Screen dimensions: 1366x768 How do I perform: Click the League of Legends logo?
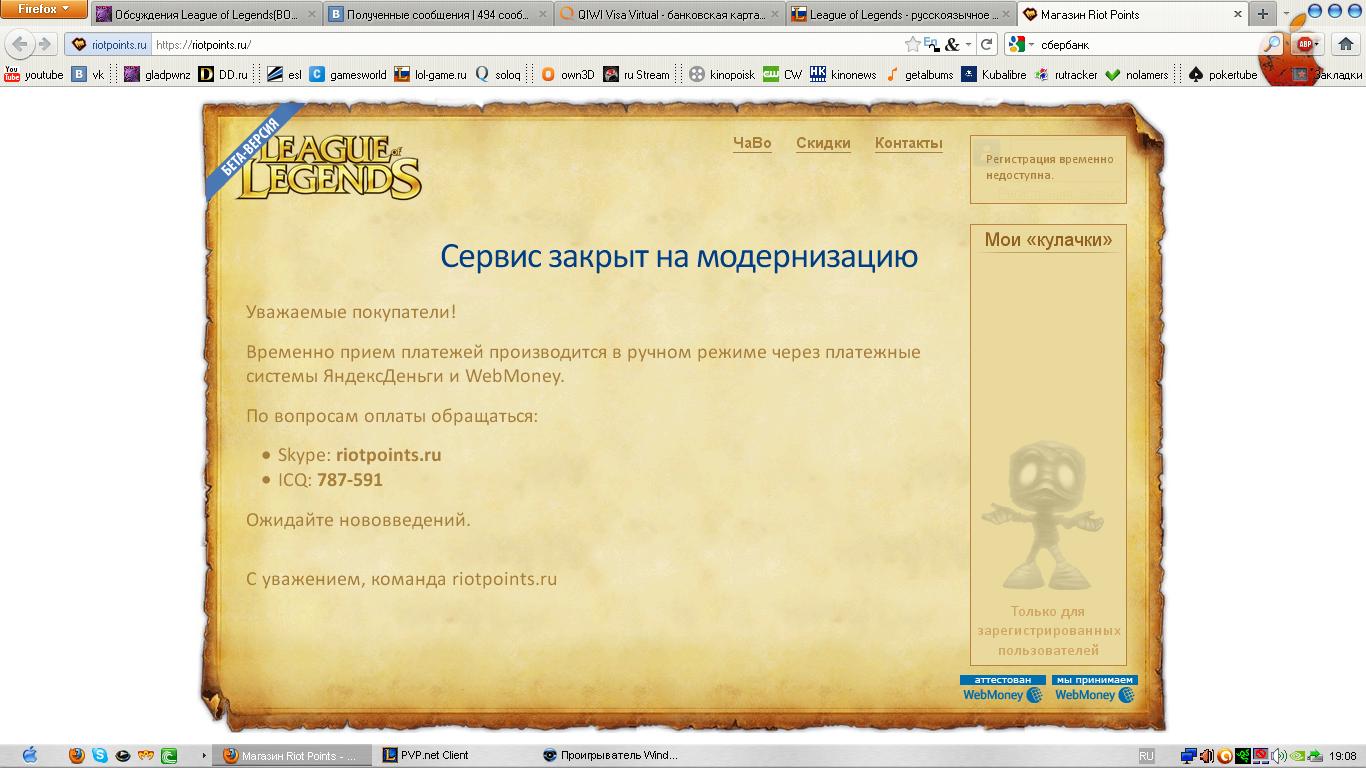pyautogui.click(x=328, y=167)
